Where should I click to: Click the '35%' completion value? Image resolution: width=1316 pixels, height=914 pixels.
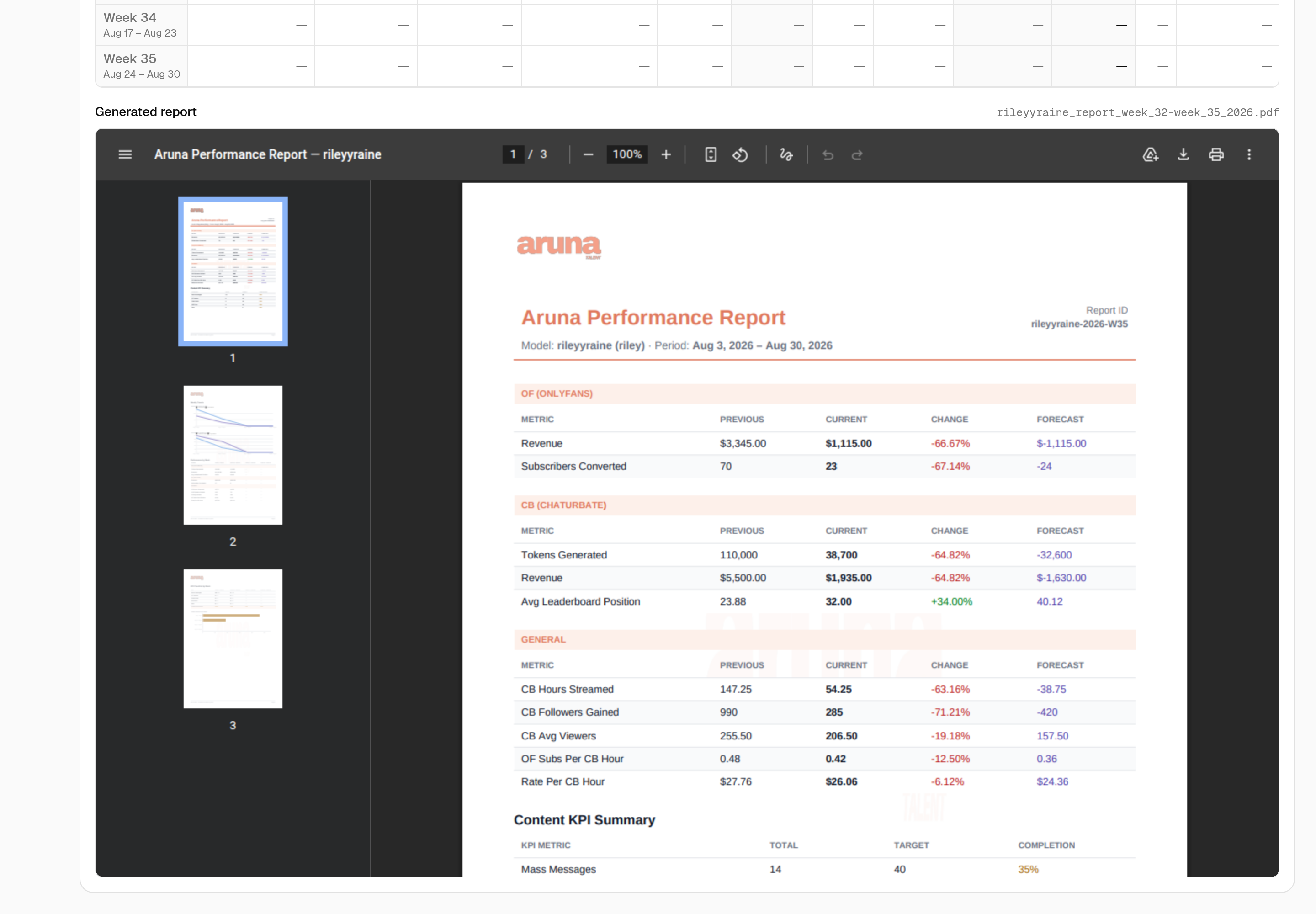1028,869
